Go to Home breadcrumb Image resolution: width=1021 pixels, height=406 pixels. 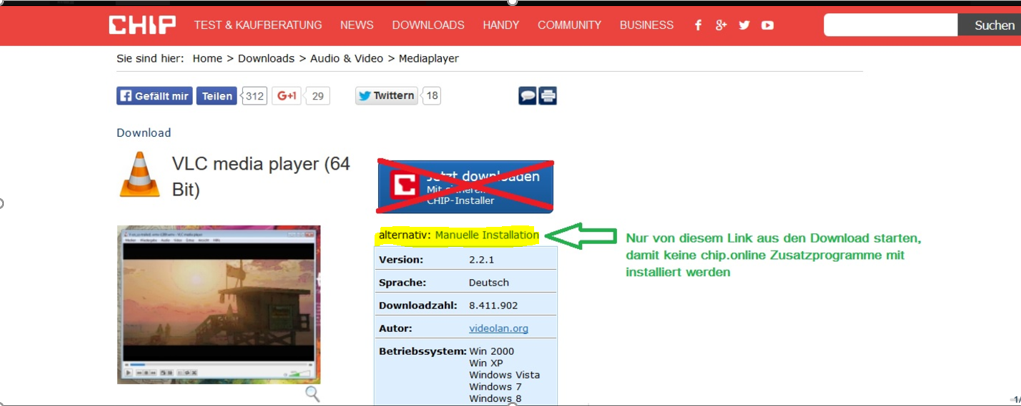click(x=208, y=59)
